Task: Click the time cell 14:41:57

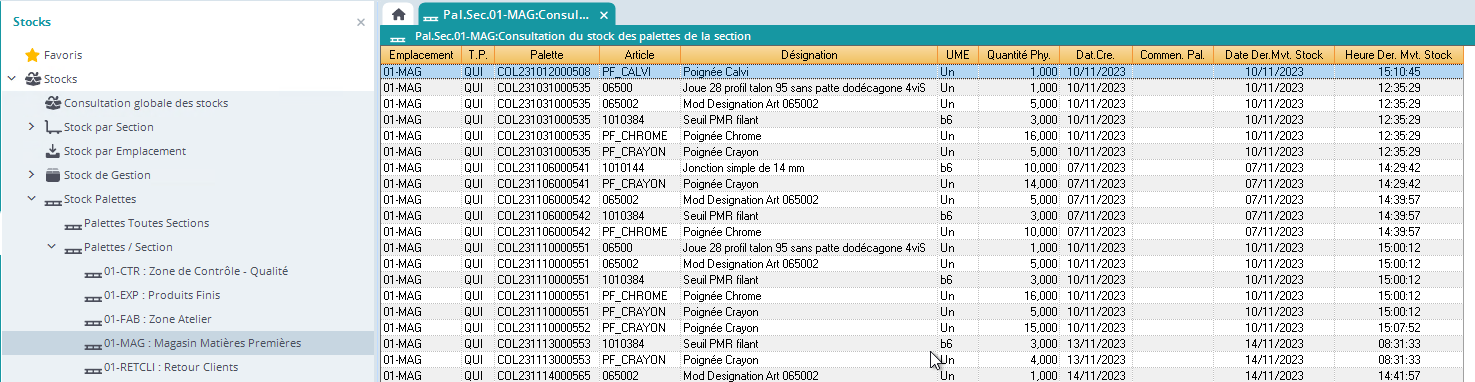Action: click(x=1398, y=376)
